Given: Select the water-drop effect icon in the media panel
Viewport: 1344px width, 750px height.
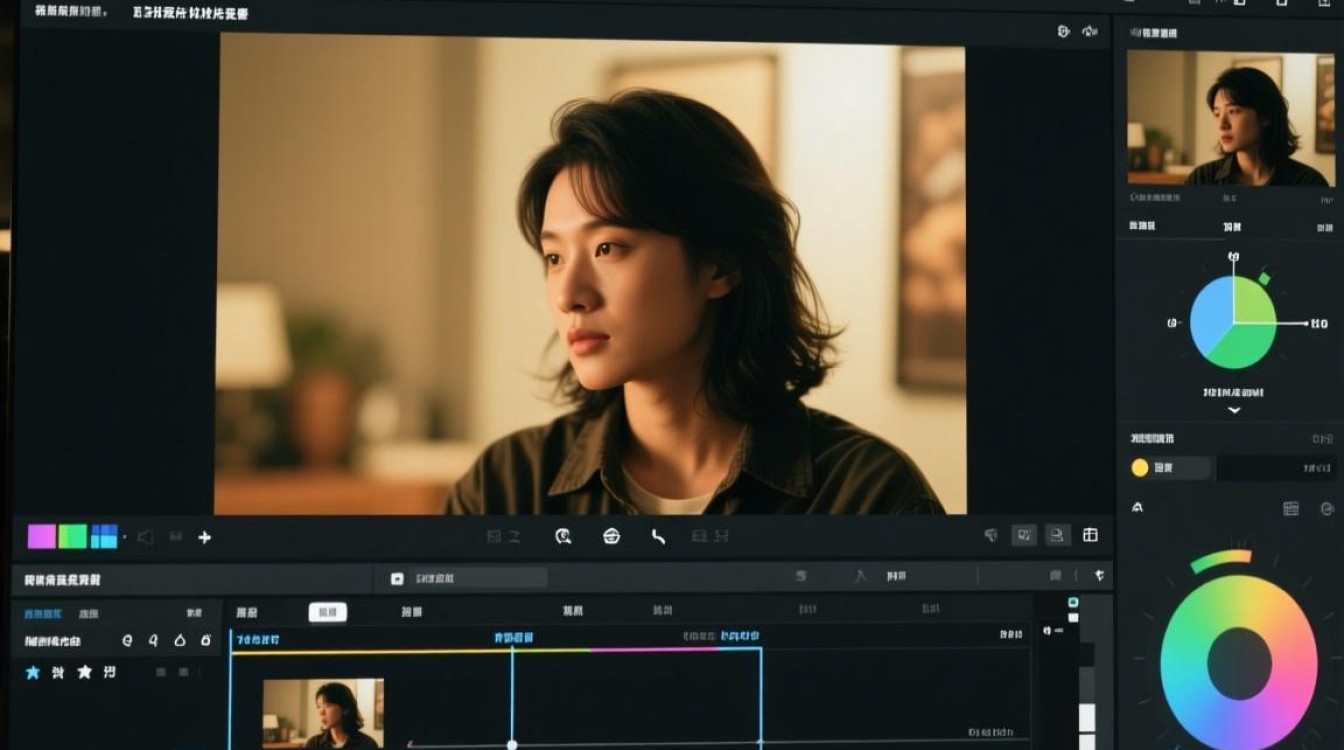Looking at the screenshot, I should pyautogui.click(x=180, y=640).
